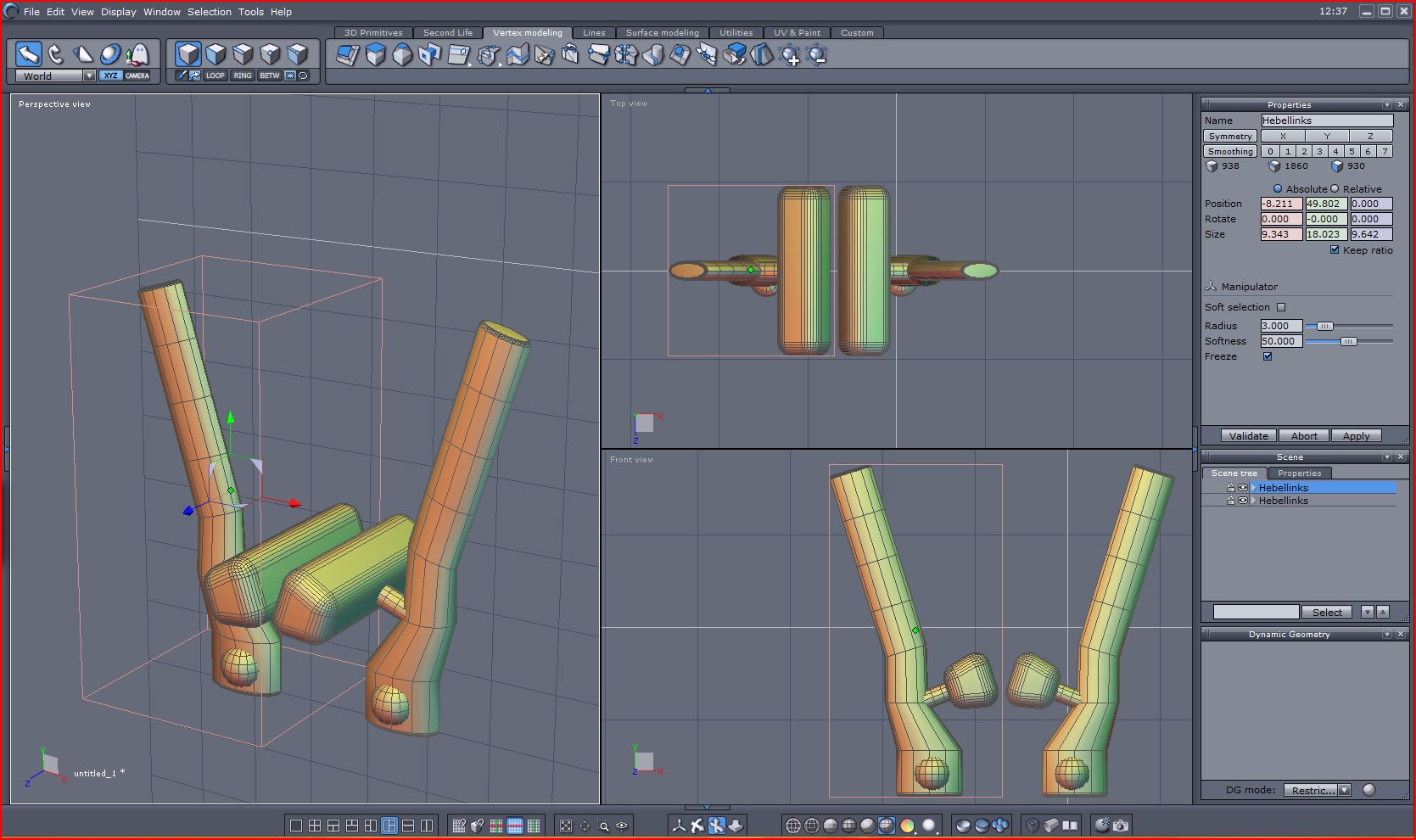Switch to single viewport layout
1416x840 pixels.
pyautogui.click(x=296, y=825)
